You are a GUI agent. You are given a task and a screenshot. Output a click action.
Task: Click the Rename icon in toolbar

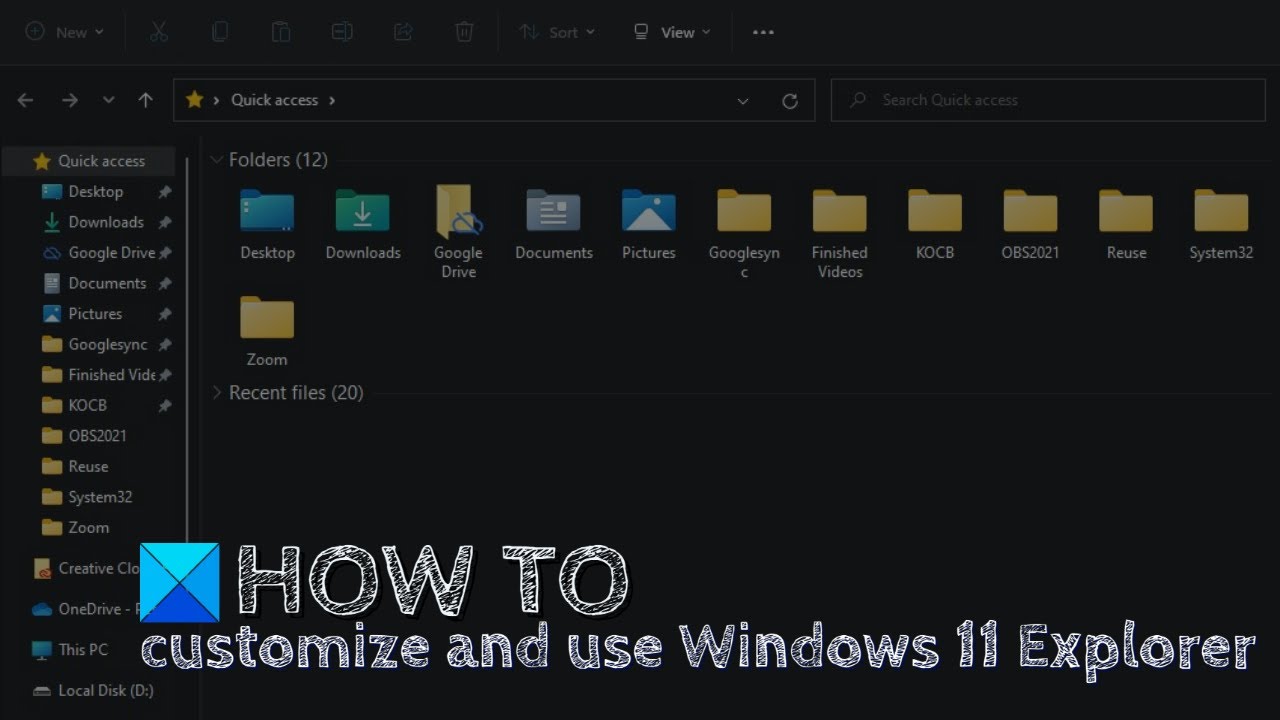tap(342, 32)
